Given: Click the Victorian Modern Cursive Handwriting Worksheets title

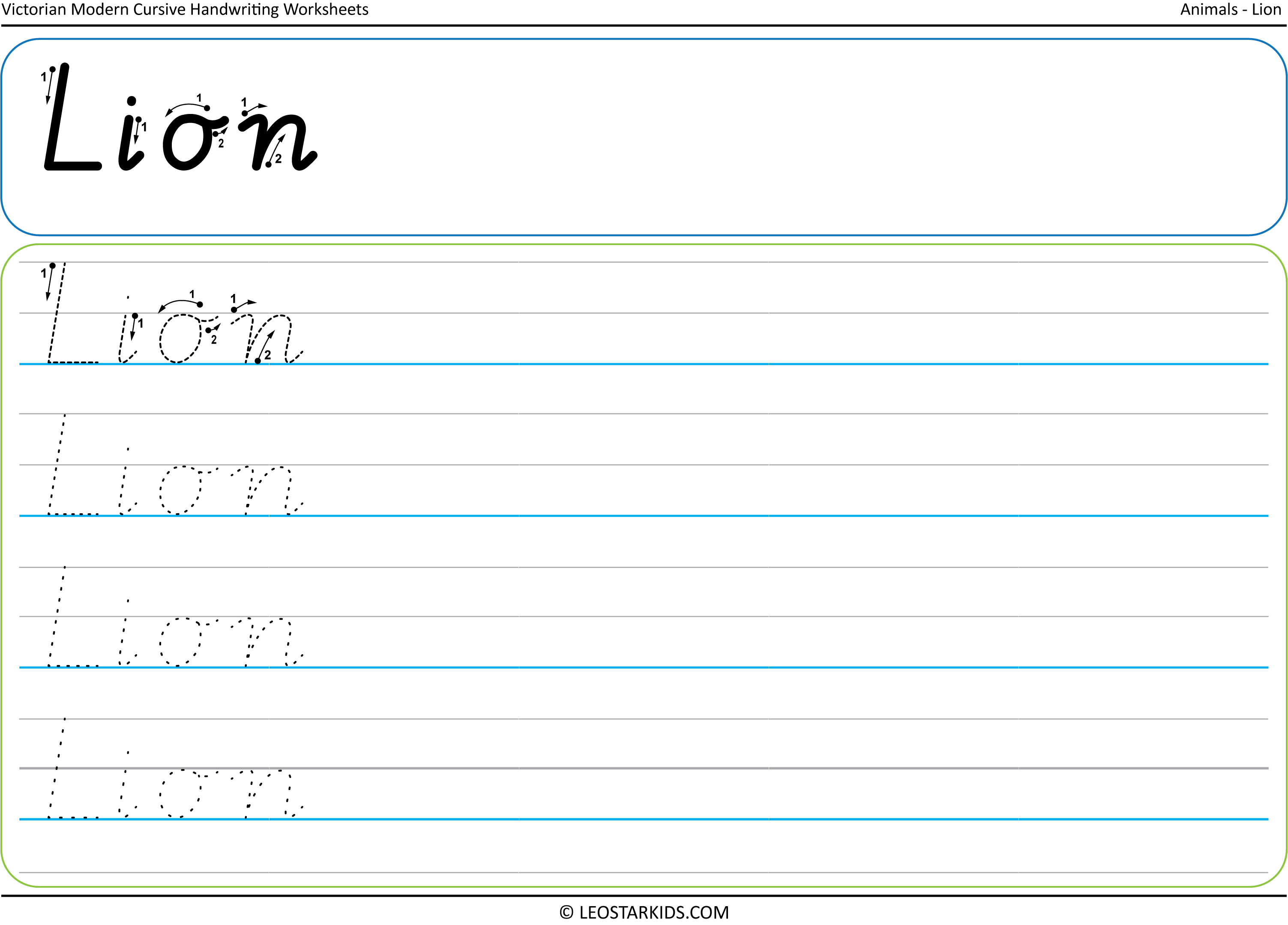Looking at the screenshot, I should point(185,10).
